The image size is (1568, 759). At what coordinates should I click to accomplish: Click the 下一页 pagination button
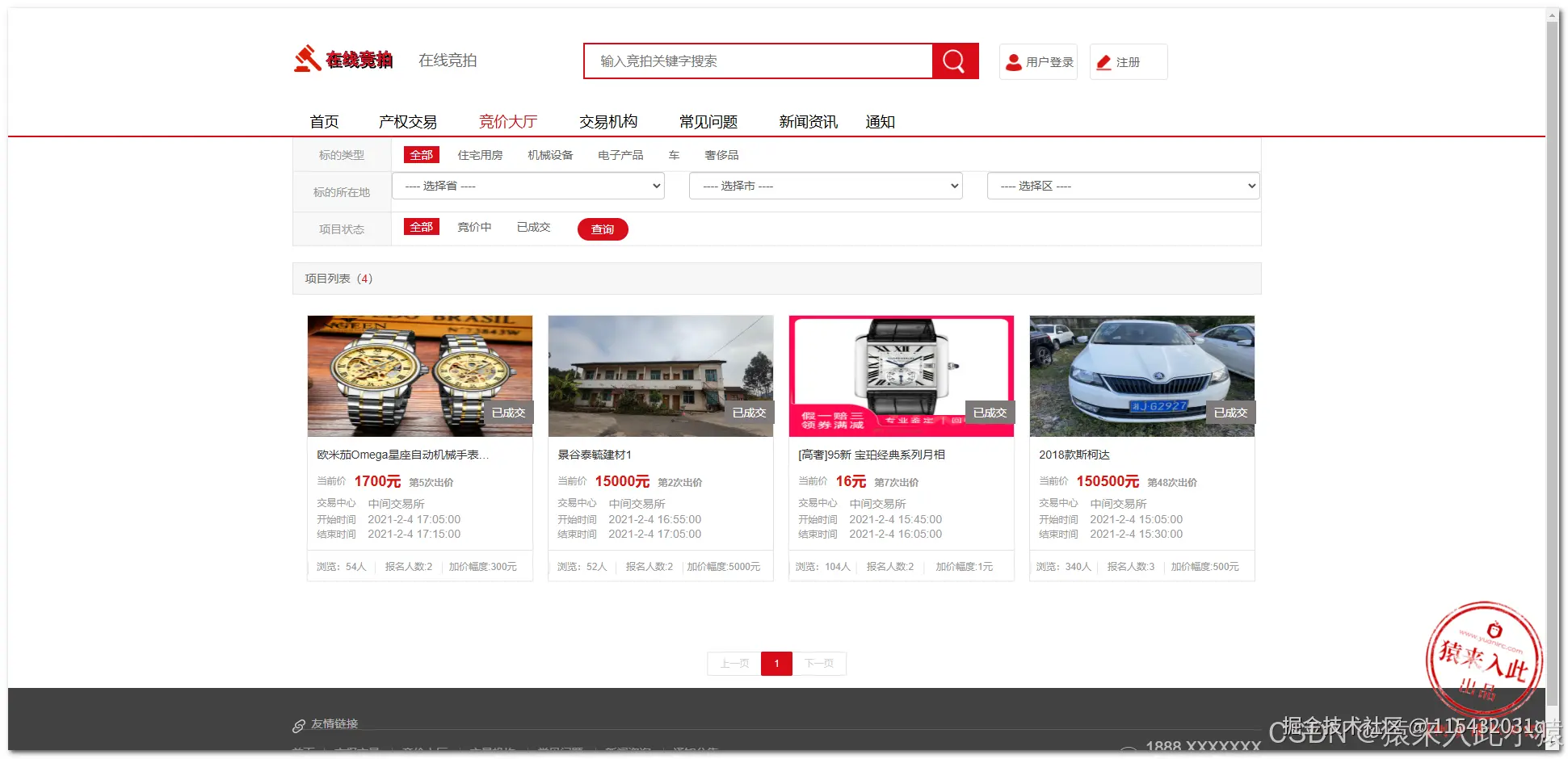(819, 663)
